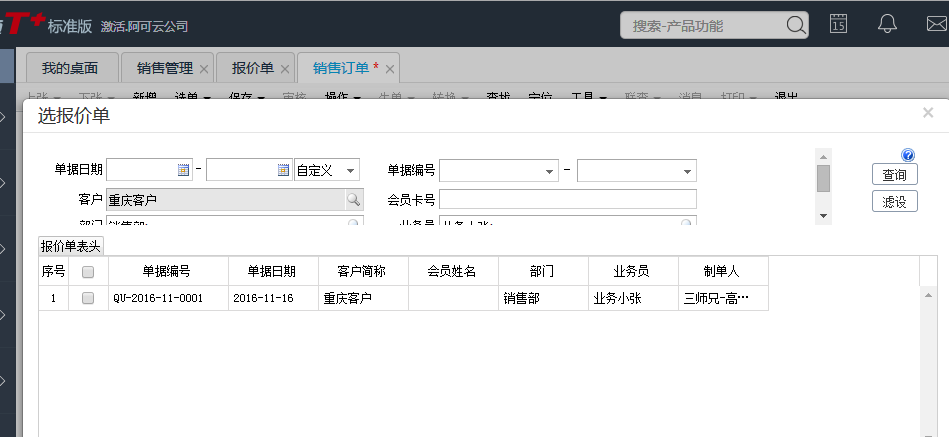Select the 报价单表头 tab

click(70, 246)
